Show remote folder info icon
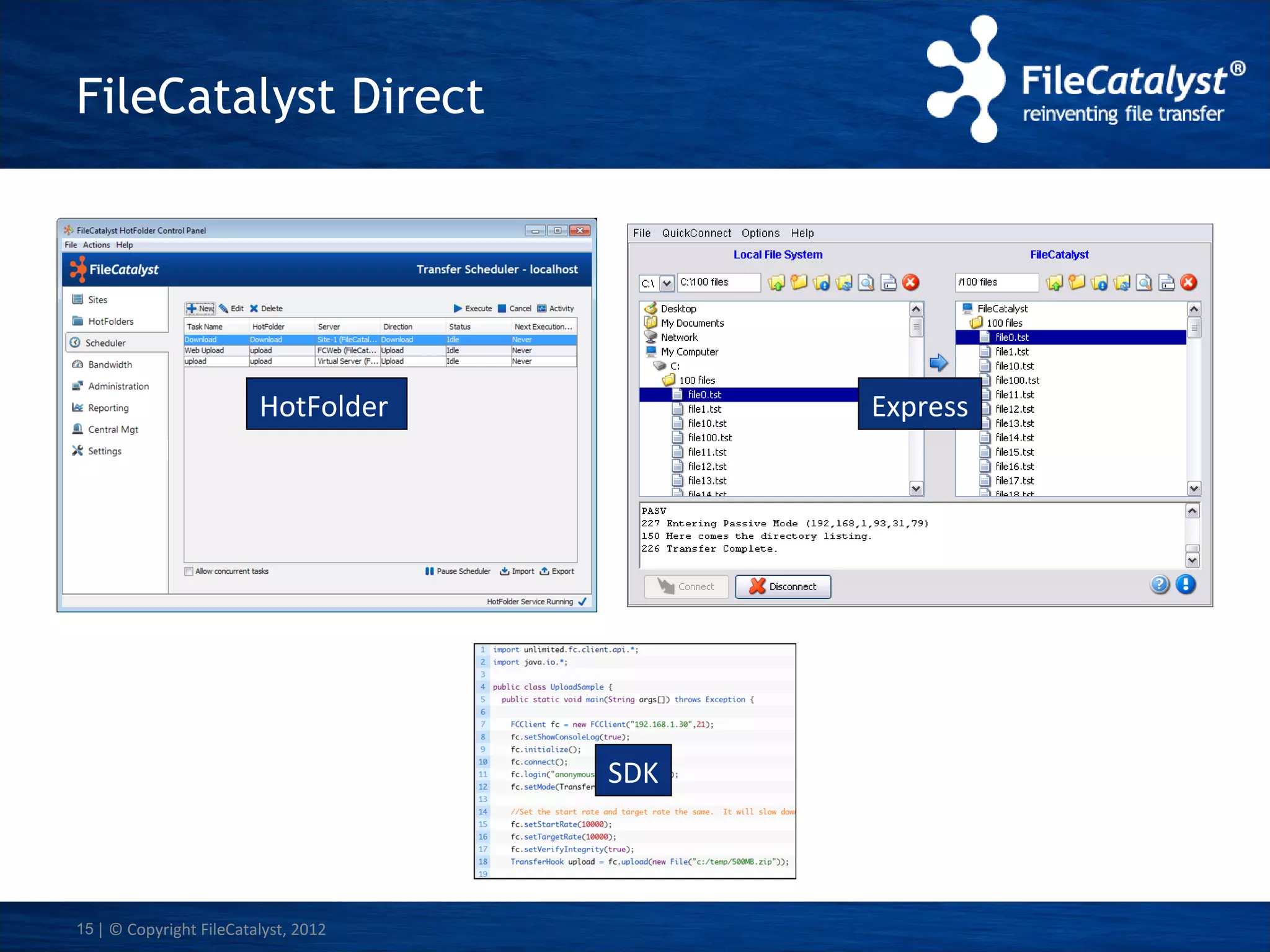 point(1099,283)
